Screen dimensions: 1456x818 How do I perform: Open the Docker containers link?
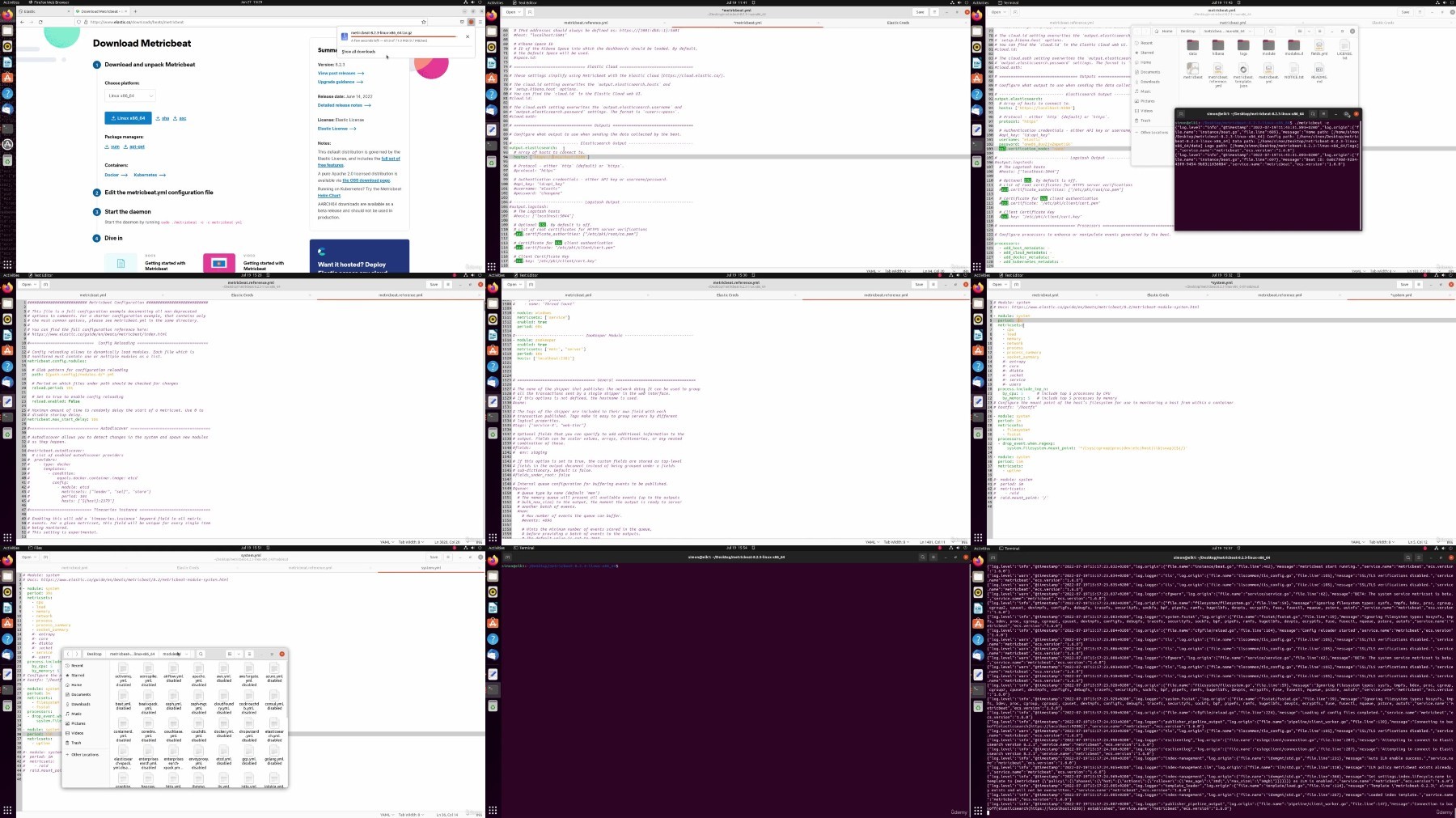pos(115,175)
